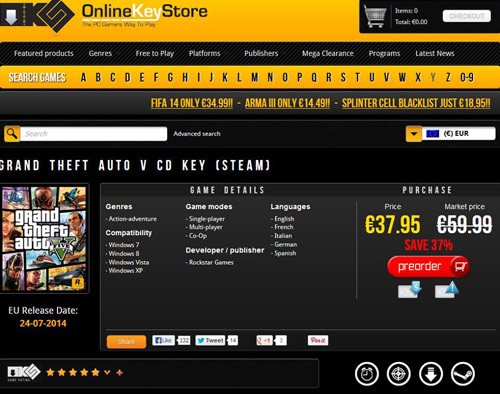500x394 pixels.
Task: Click the Steam logo round icon
Action: pyautogui.click(x=463, y=374)
